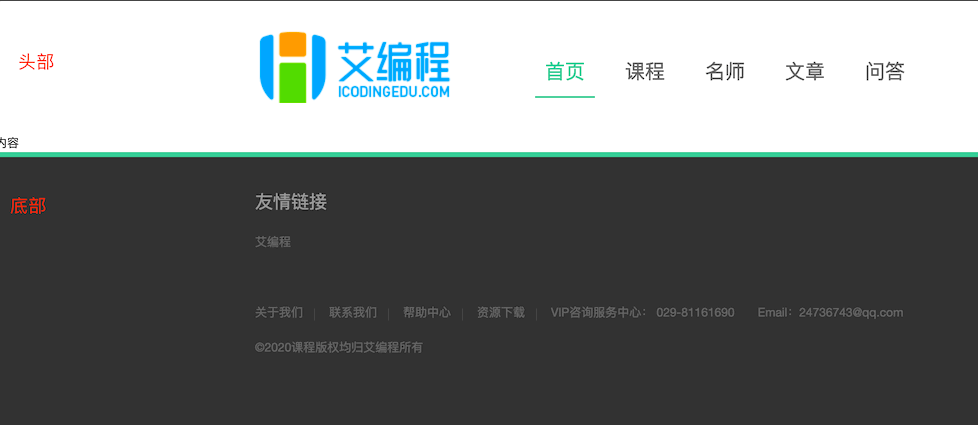Screen dimensions: 978x425
Task: Open the 关于我们 footer link
Action: (x=279, y=312)
